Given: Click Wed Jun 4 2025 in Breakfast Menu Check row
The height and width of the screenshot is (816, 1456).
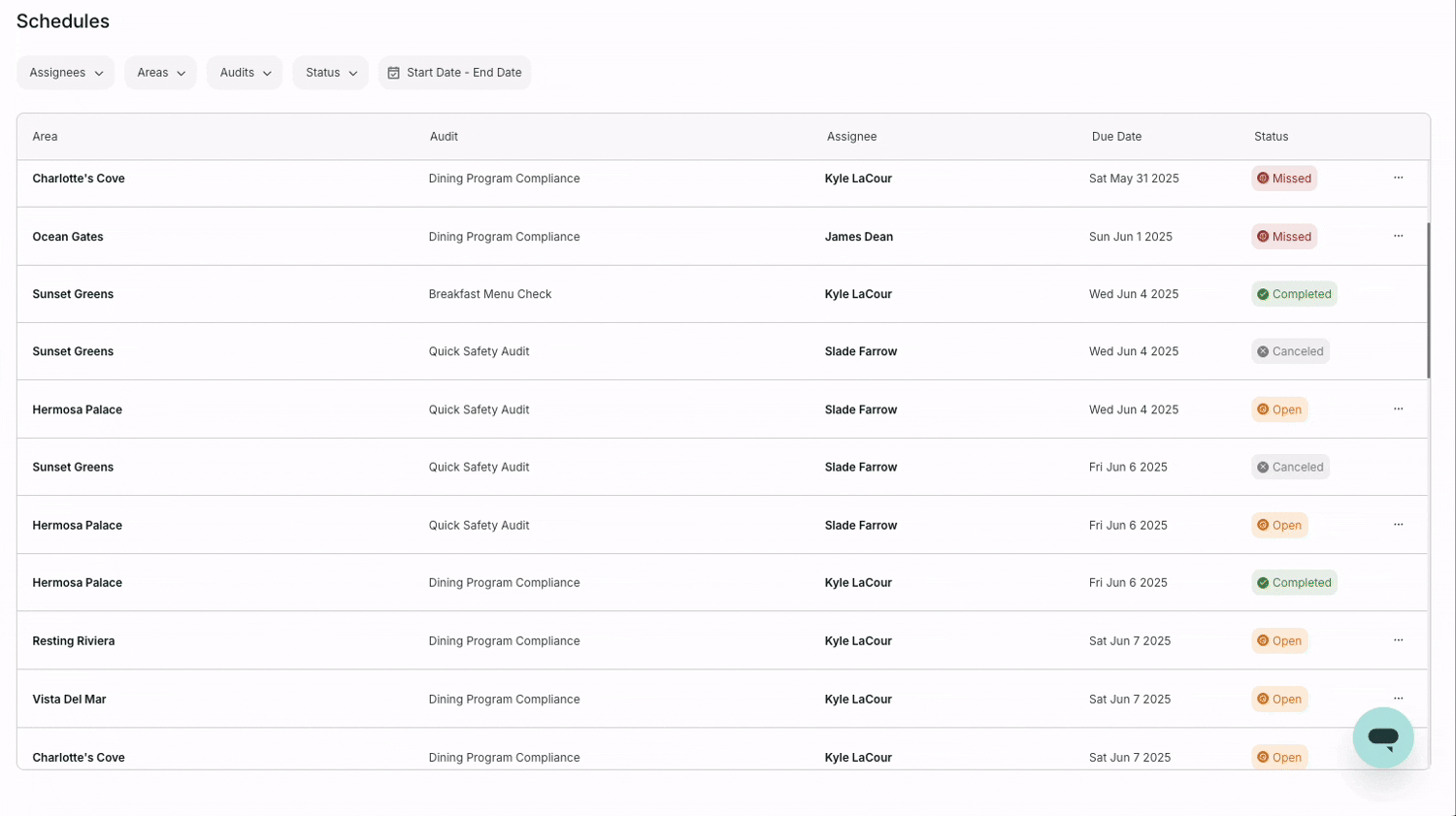Looking at the screenshot, I should 1134,294.
